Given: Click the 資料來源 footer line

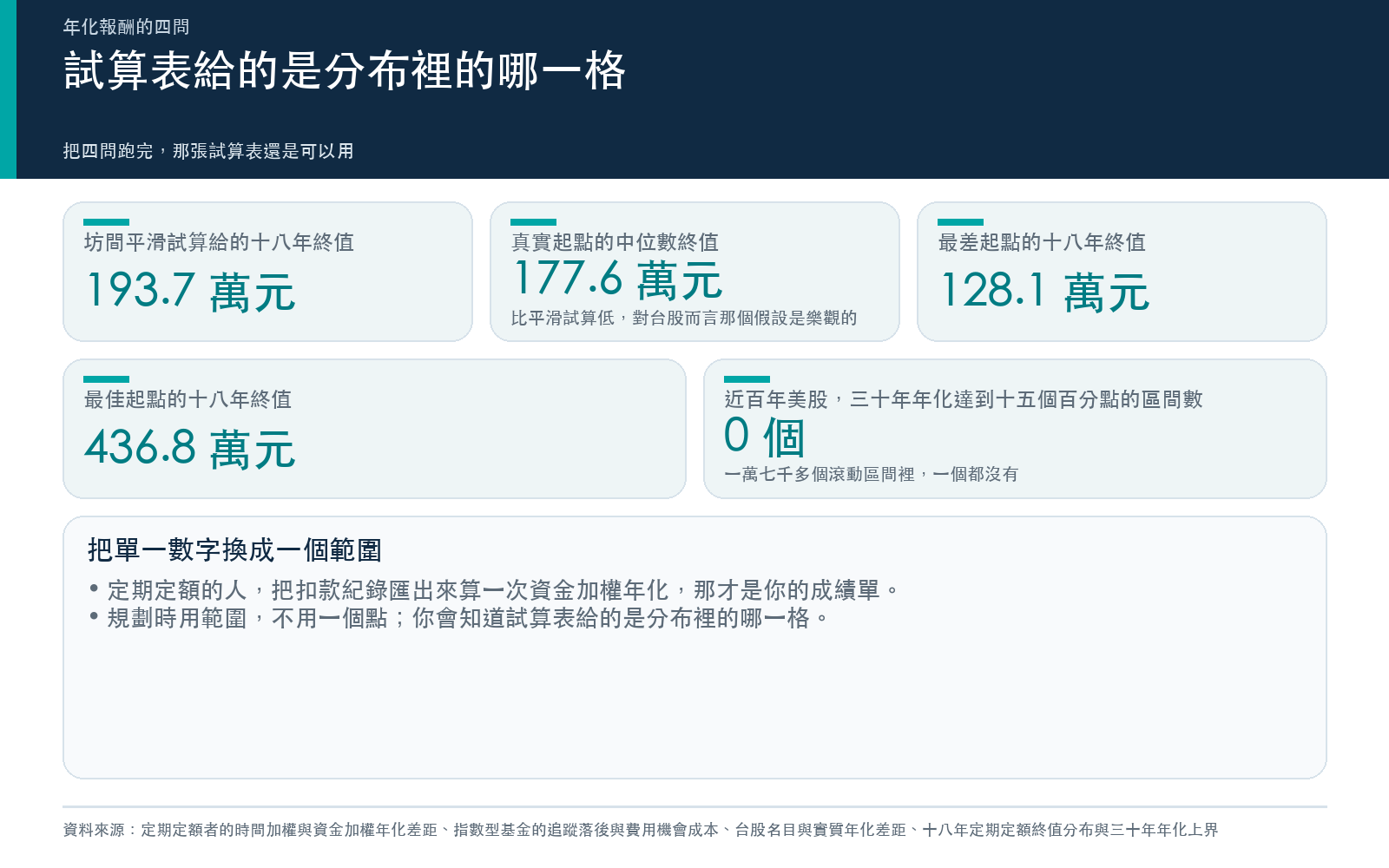Looking at the screenshot, I should point(641,830).
